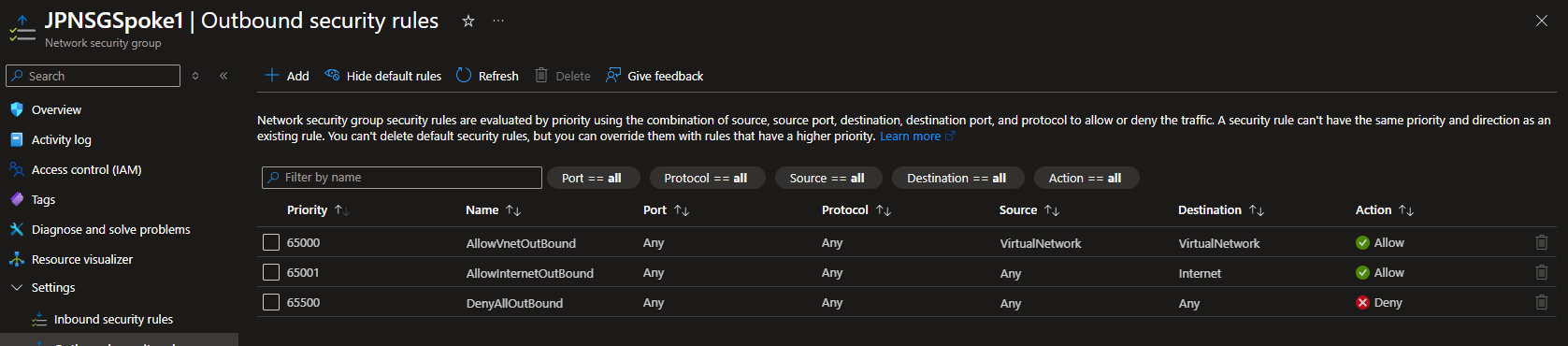Open Give feedback

[x=655, y=76]
